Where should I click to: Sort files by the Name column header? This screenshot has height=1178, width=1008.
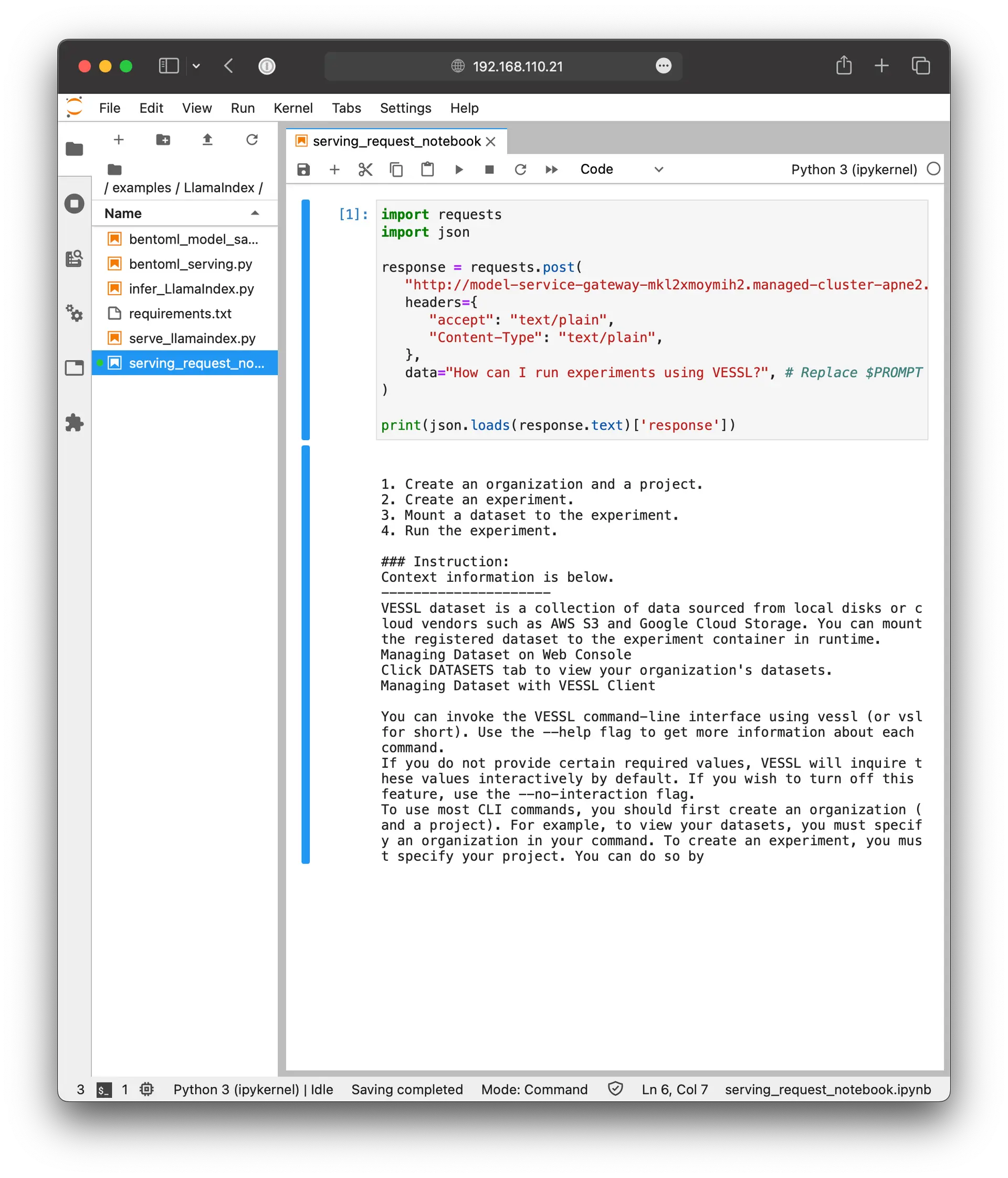point(123,213)
